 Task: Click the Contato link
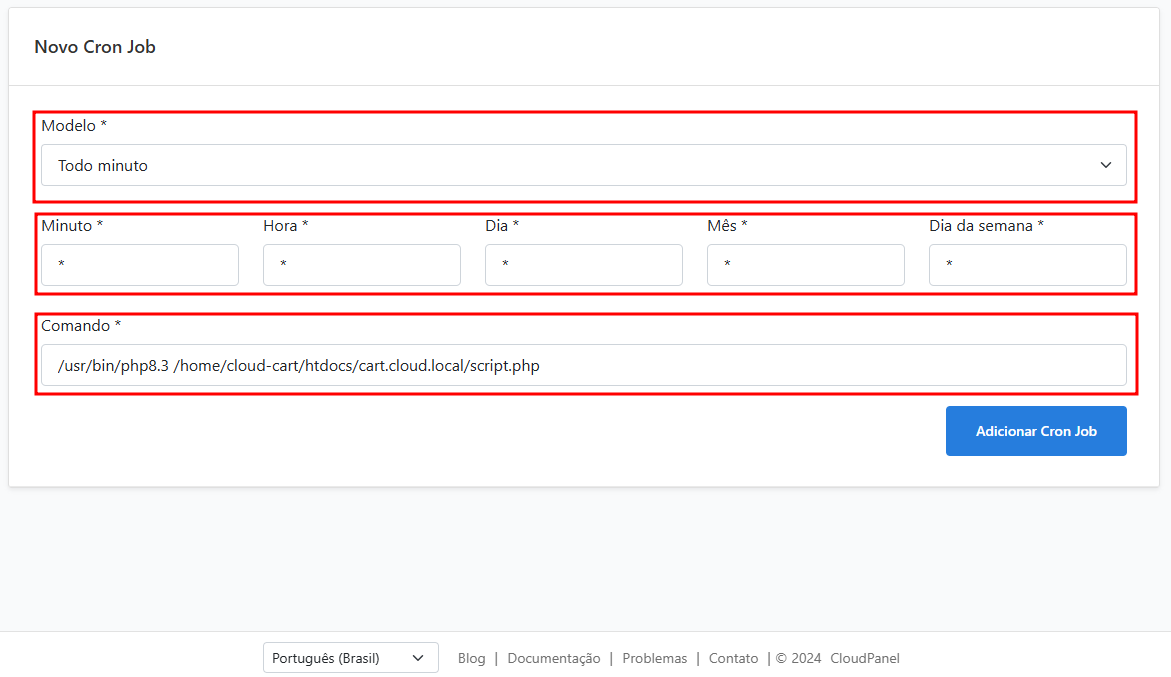(x=733, y=658)
